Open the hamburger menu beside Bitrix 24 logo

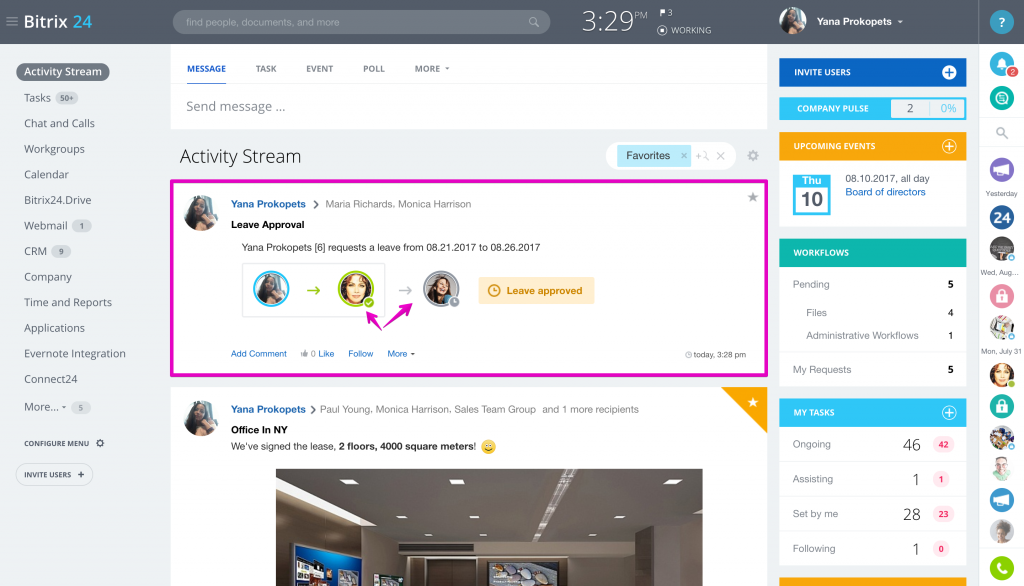[x=12, y=22]
